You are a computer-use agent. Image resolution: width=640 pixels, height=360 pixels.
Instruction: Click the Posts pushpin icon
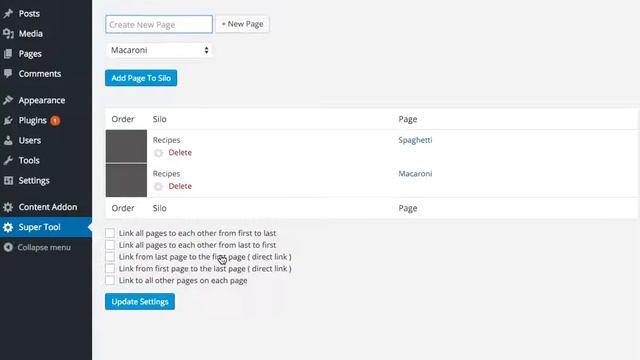point(8,13)
